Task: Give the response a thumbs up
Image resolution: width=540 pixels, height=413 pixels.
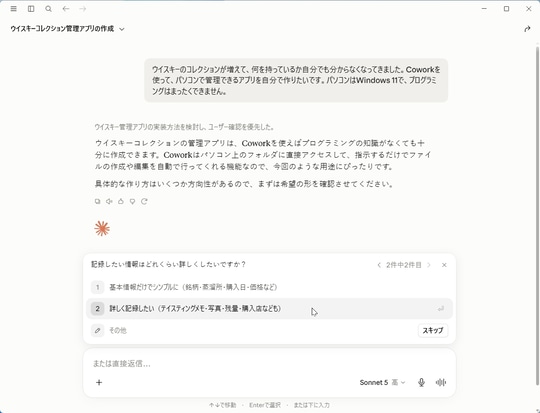Action: (121, 201)
